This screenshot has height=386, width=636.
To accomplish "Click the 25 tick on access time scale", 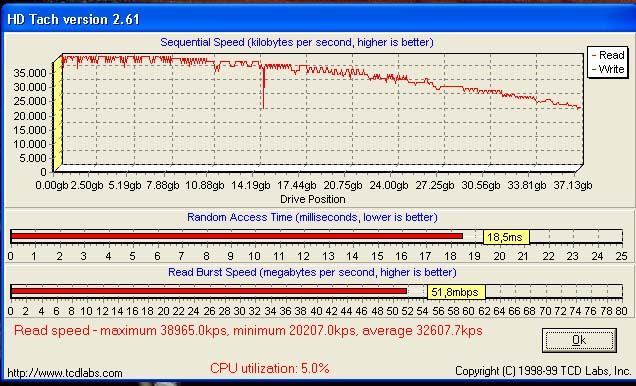I will [621, 256].
